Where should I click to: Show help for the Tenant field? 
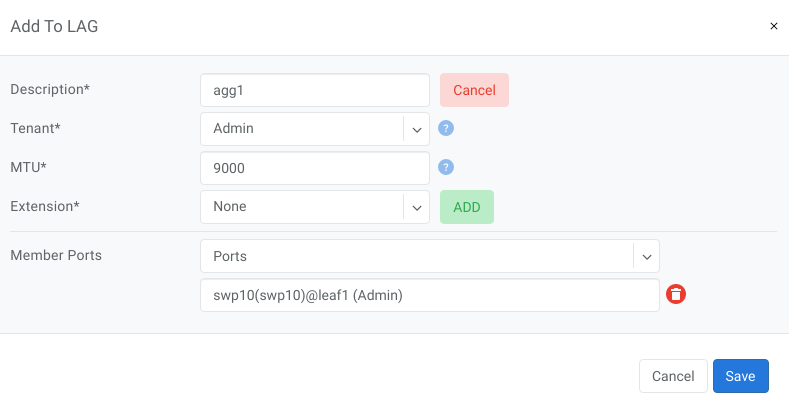447,128
